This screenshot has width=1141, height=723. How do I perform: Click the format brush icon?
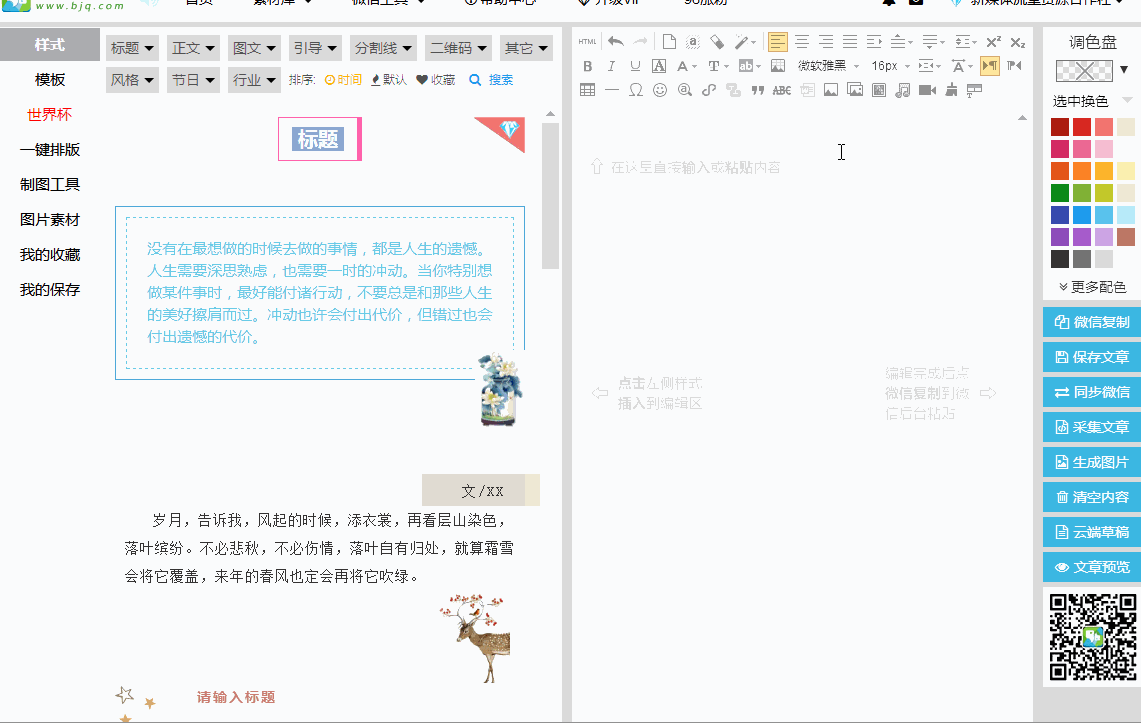pyautogui.click(x=951, y=90)
